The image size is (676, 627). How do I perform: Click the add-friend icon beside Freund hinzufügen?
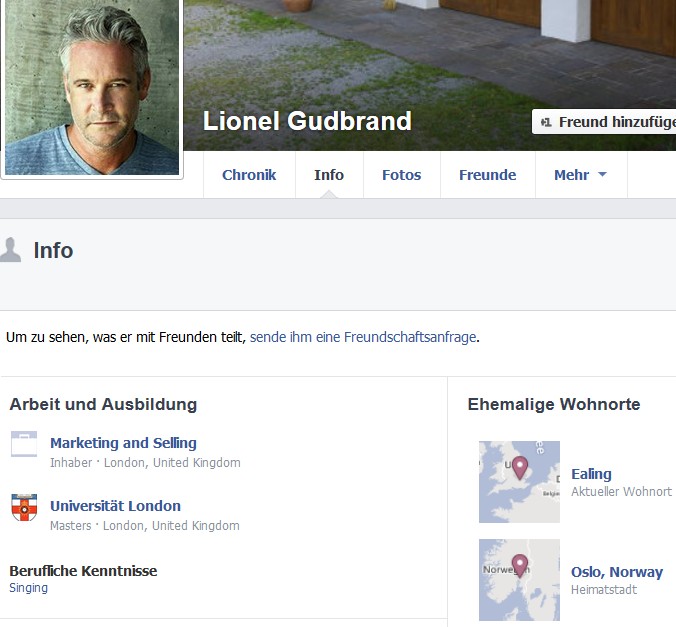click(x=546, y=122)
